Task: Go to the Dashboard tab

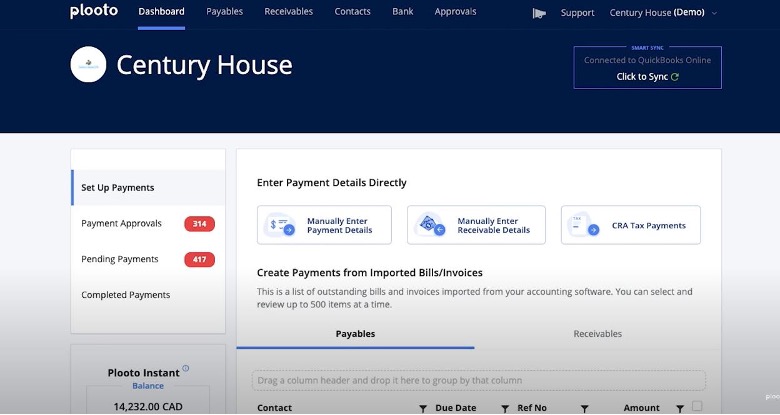Action: coord(161,11)
